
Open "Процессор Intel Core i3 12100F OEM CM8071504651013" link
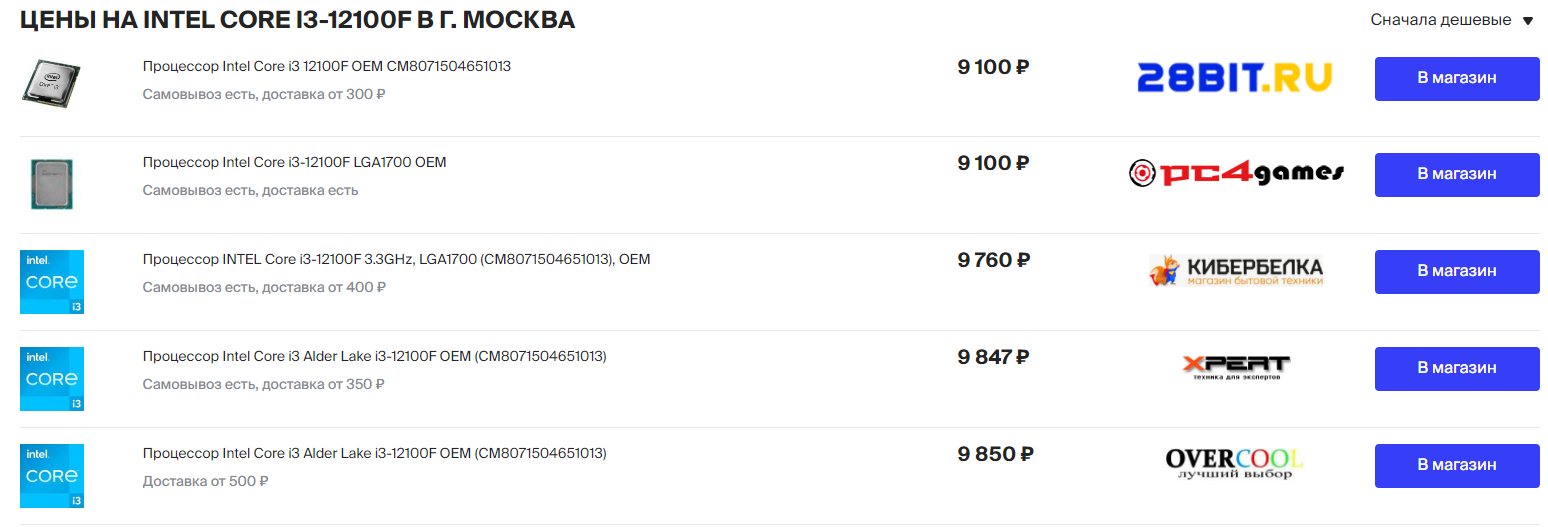(x=327, y=66)
